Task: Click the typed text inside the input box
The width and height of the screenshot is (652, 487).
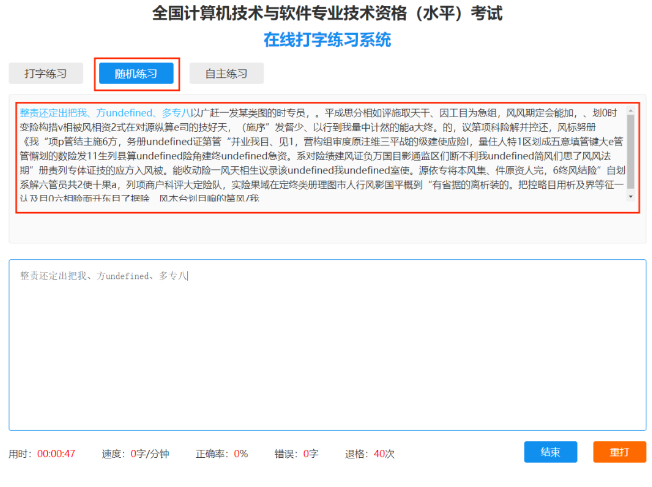Action: [x=100, y=275]
